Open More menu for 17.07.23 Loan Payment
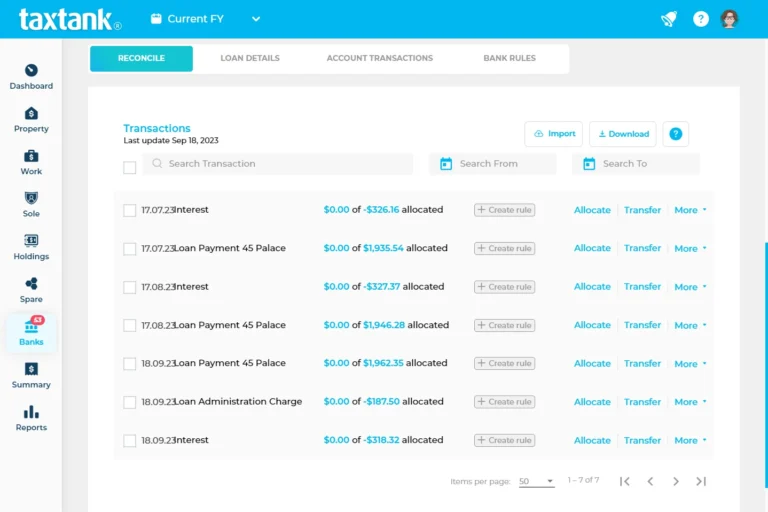 click(690, 248)
